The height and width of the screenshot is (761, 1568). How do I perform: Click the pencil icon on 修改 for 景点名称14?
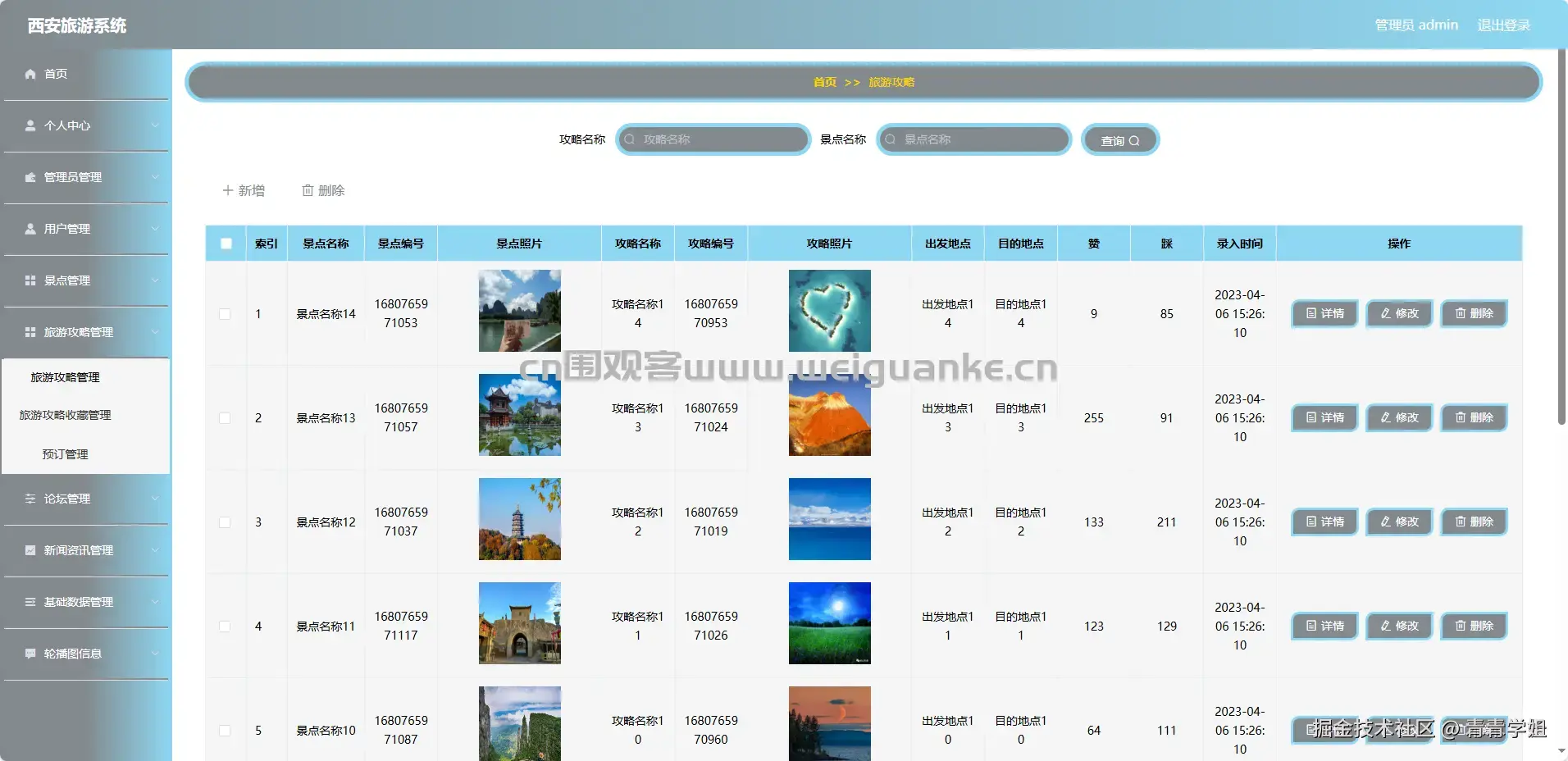[1386, 313]
